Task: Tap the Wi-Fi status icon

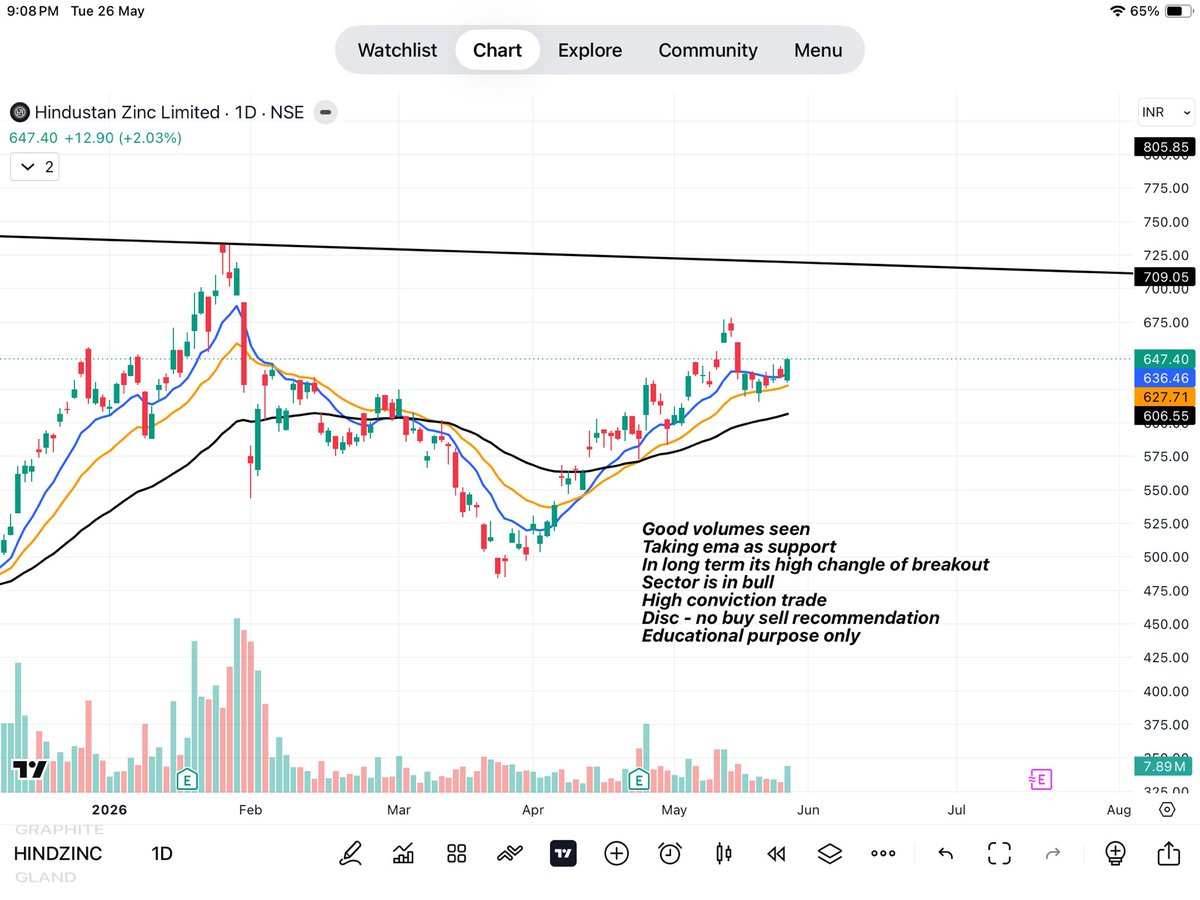Action: coord(1117,11)
